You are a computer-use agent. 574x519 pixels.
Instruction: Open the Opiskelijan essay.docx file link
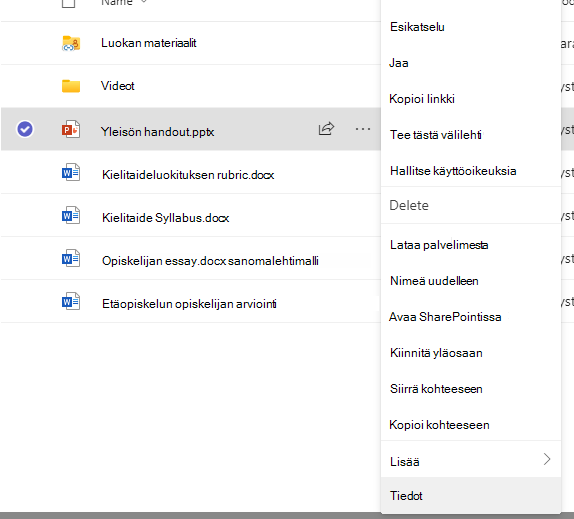210,261
